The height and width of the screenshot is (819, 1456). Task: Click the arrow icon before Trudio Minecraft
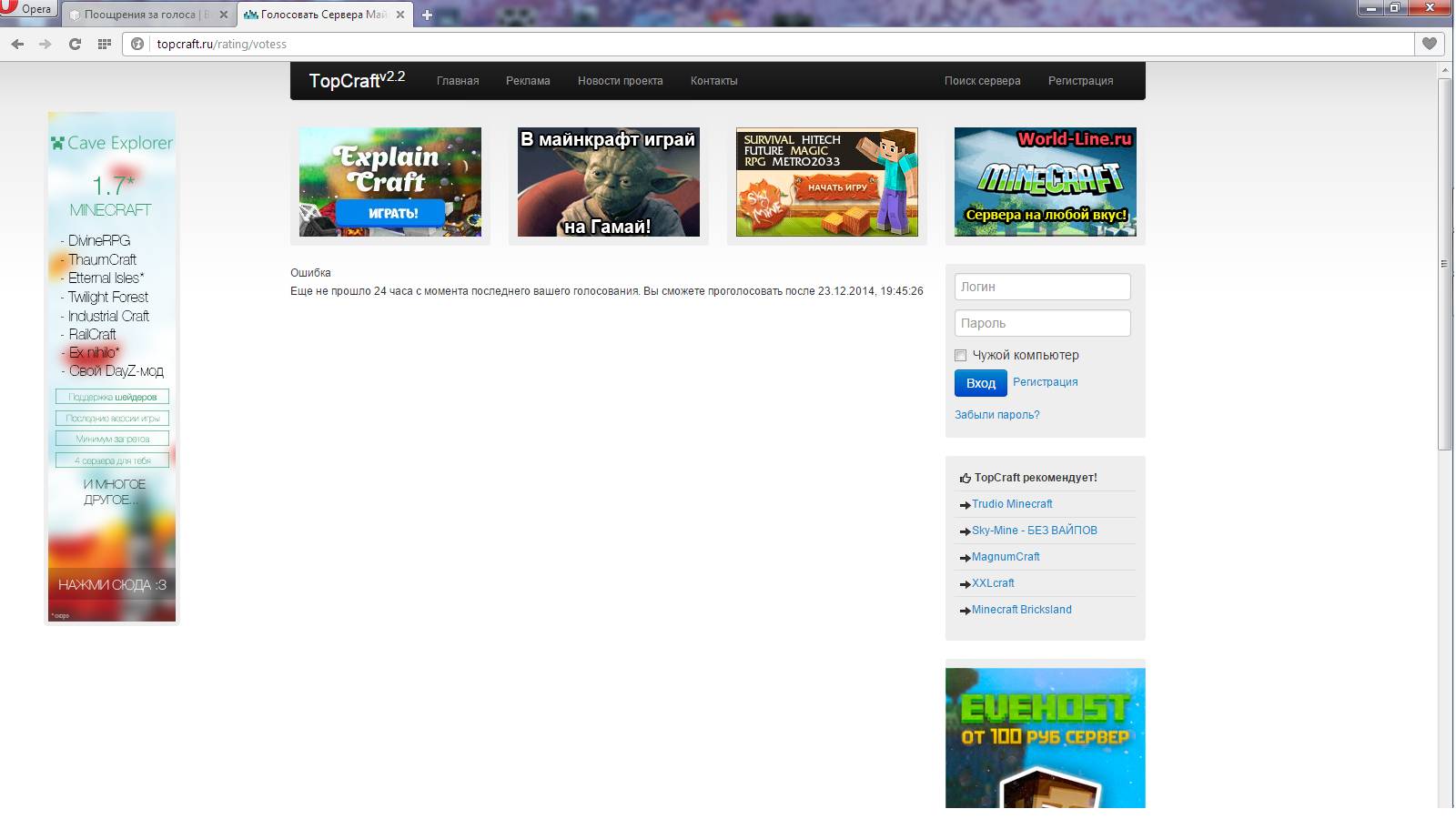(x=966, y=505)
